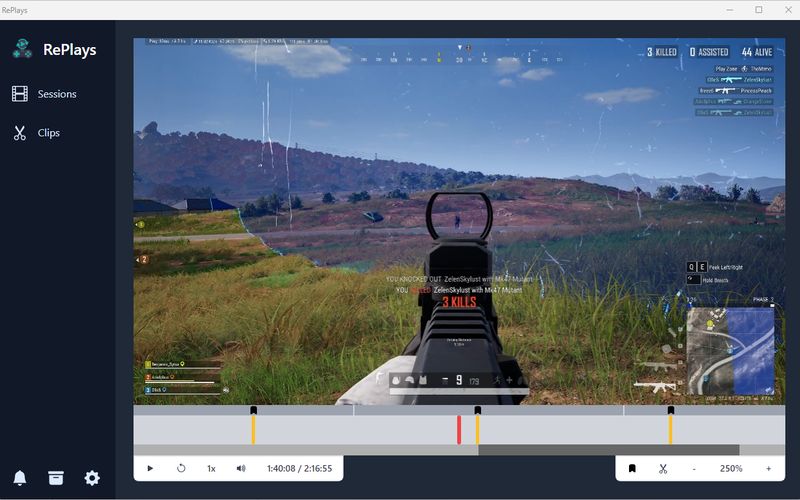Screen dimensions: 800x500
Task: Open notifications bell in sidebar
Action: pyautogui.click(x=20, y=478)
